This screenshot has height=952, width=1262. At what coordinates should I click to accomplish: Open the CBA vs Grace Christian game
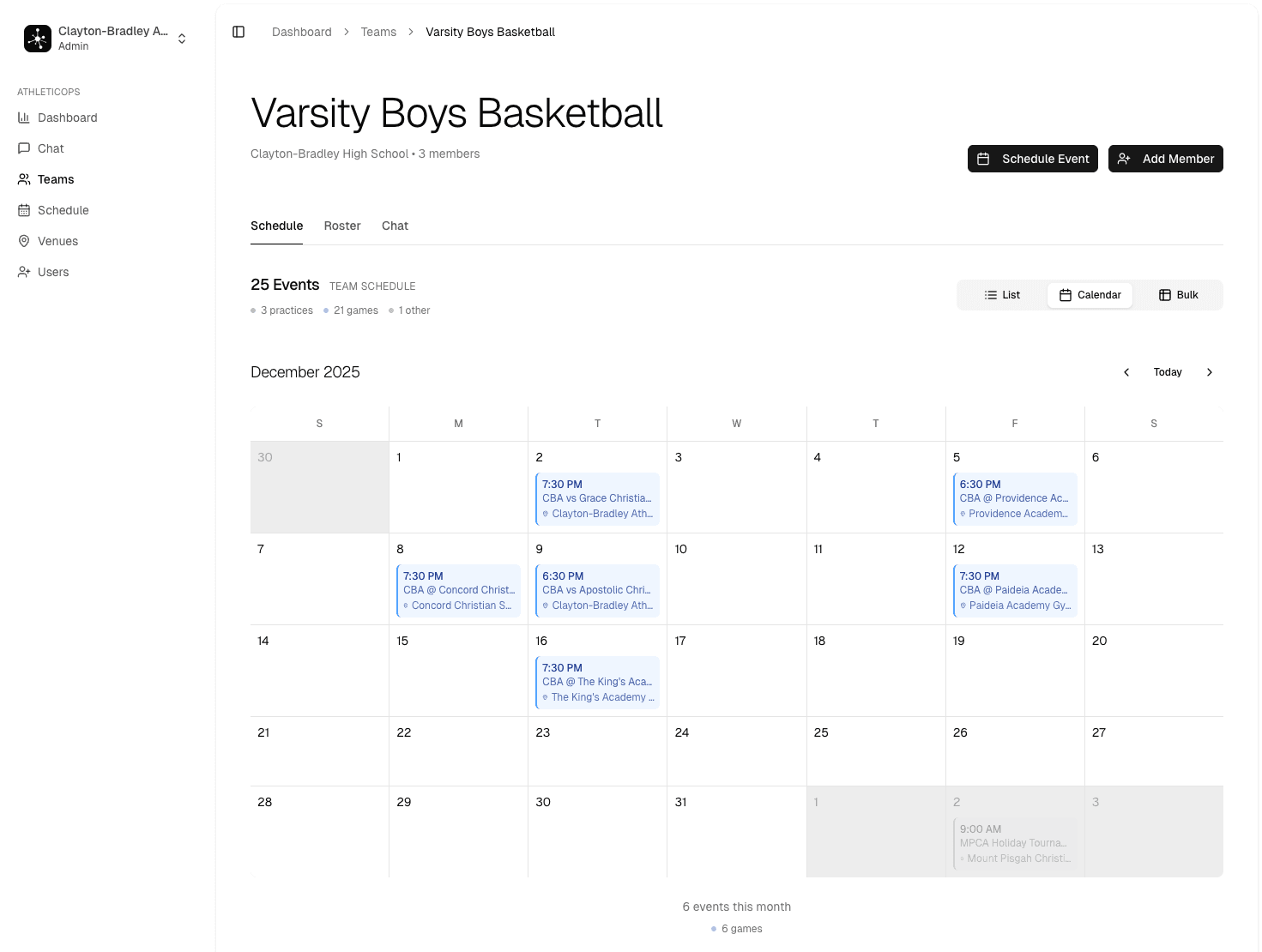click(x=597, y=498)
